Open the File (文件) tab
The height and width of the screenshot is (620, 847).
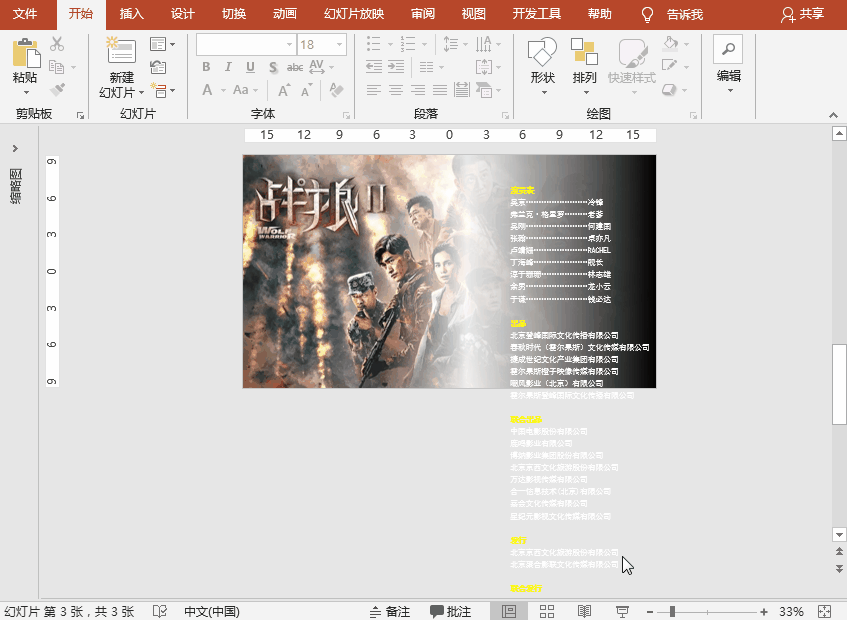pos(25,14)
